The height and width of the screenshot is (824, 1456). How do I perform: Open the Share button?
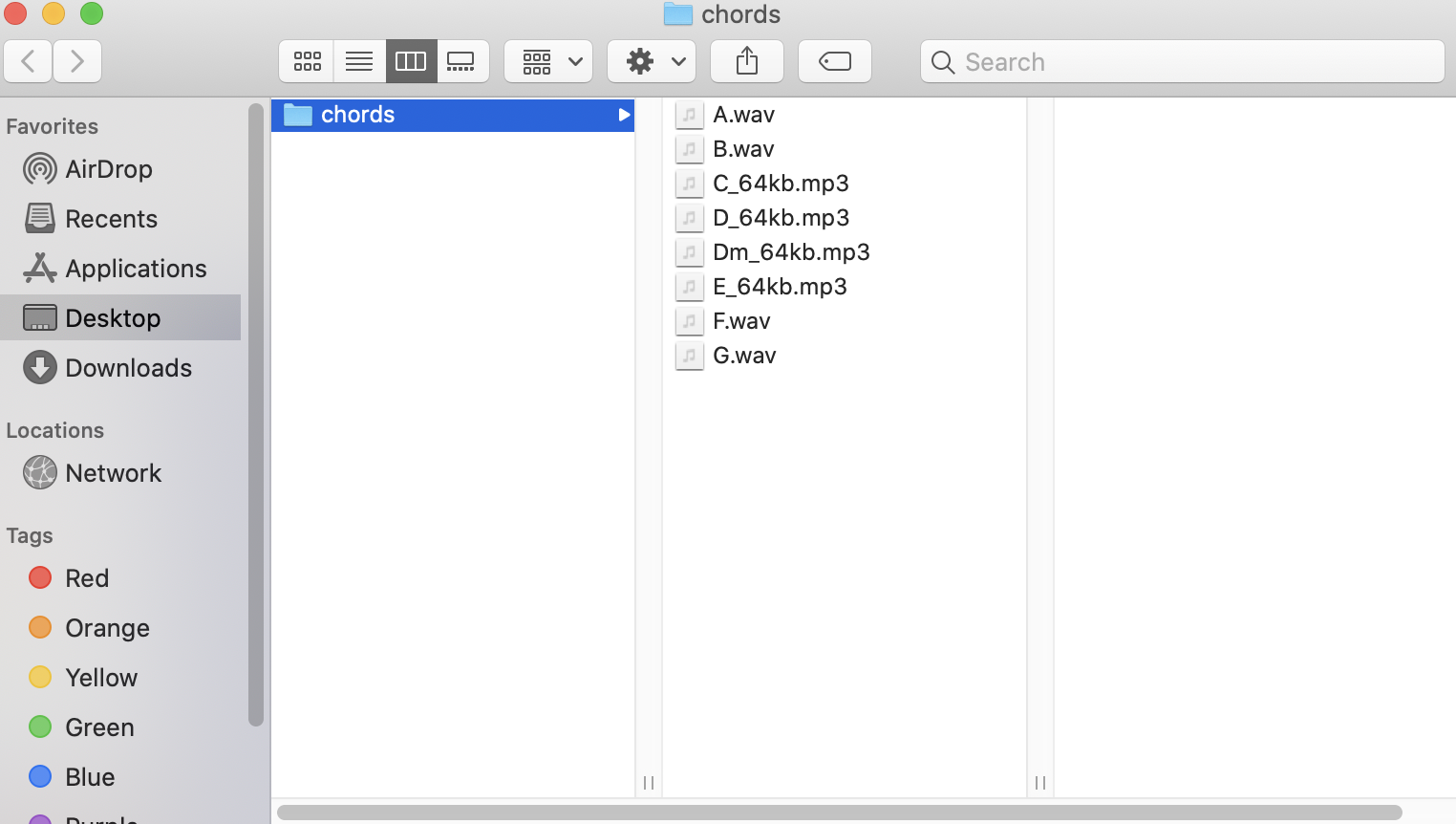[746, 60]
